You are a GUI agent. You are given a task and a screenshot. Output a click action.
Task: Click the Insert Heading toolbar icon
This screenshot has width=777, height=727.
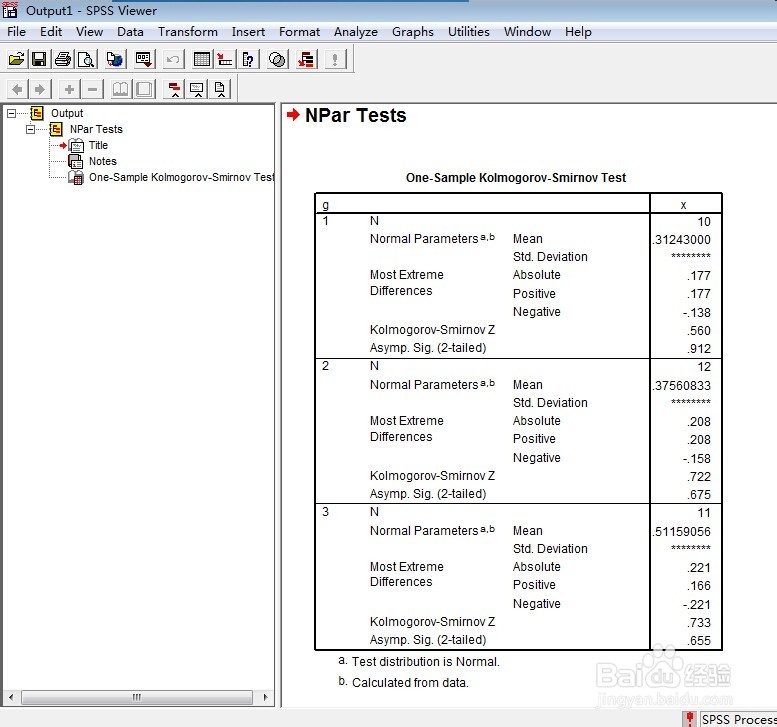click(174, 89)
